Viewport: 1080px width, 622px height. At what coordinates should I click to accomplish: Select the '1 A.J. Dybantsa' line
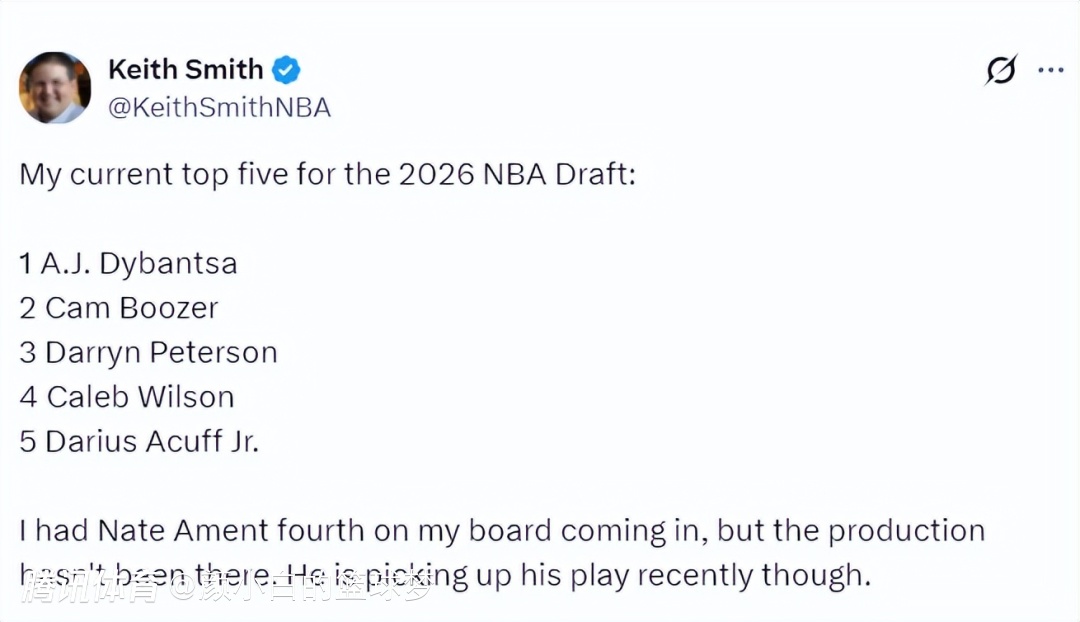pyautogui.click(x=128, y=263)
